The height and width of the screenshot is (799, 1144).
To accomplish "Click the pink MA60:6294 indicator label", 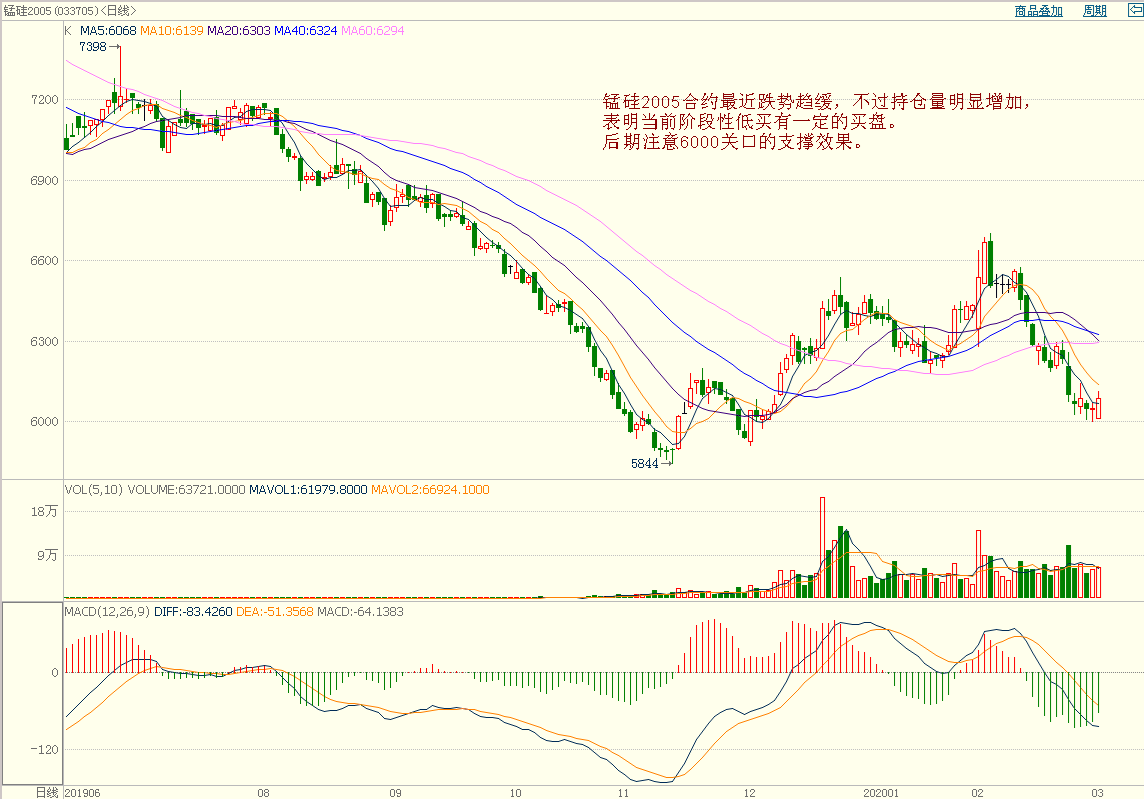I will coord(375,31).
